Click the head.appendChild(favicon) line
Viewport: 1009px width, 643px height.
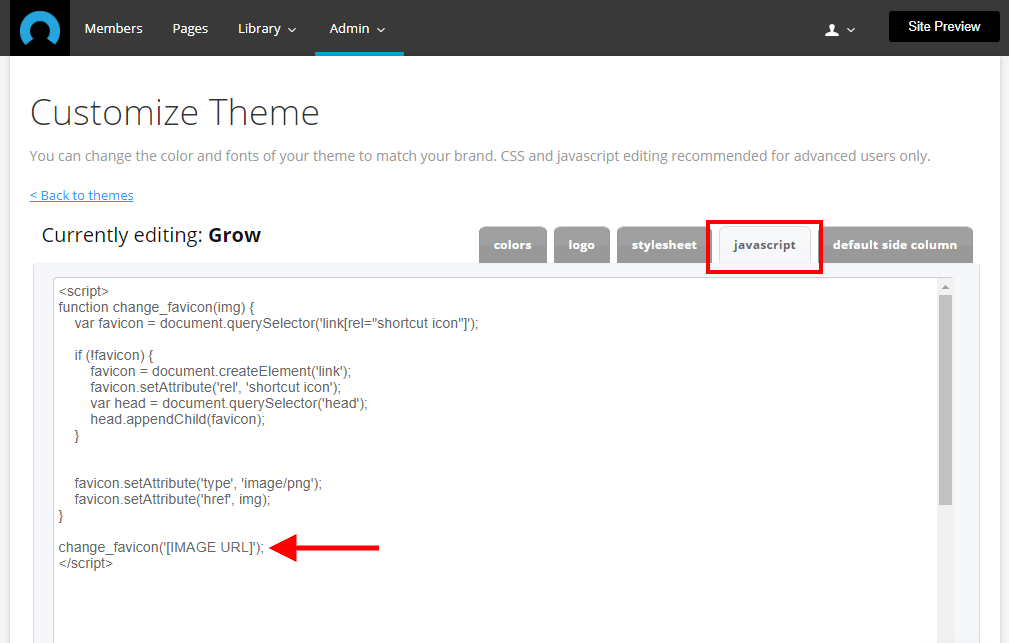[x=178, y=419]
